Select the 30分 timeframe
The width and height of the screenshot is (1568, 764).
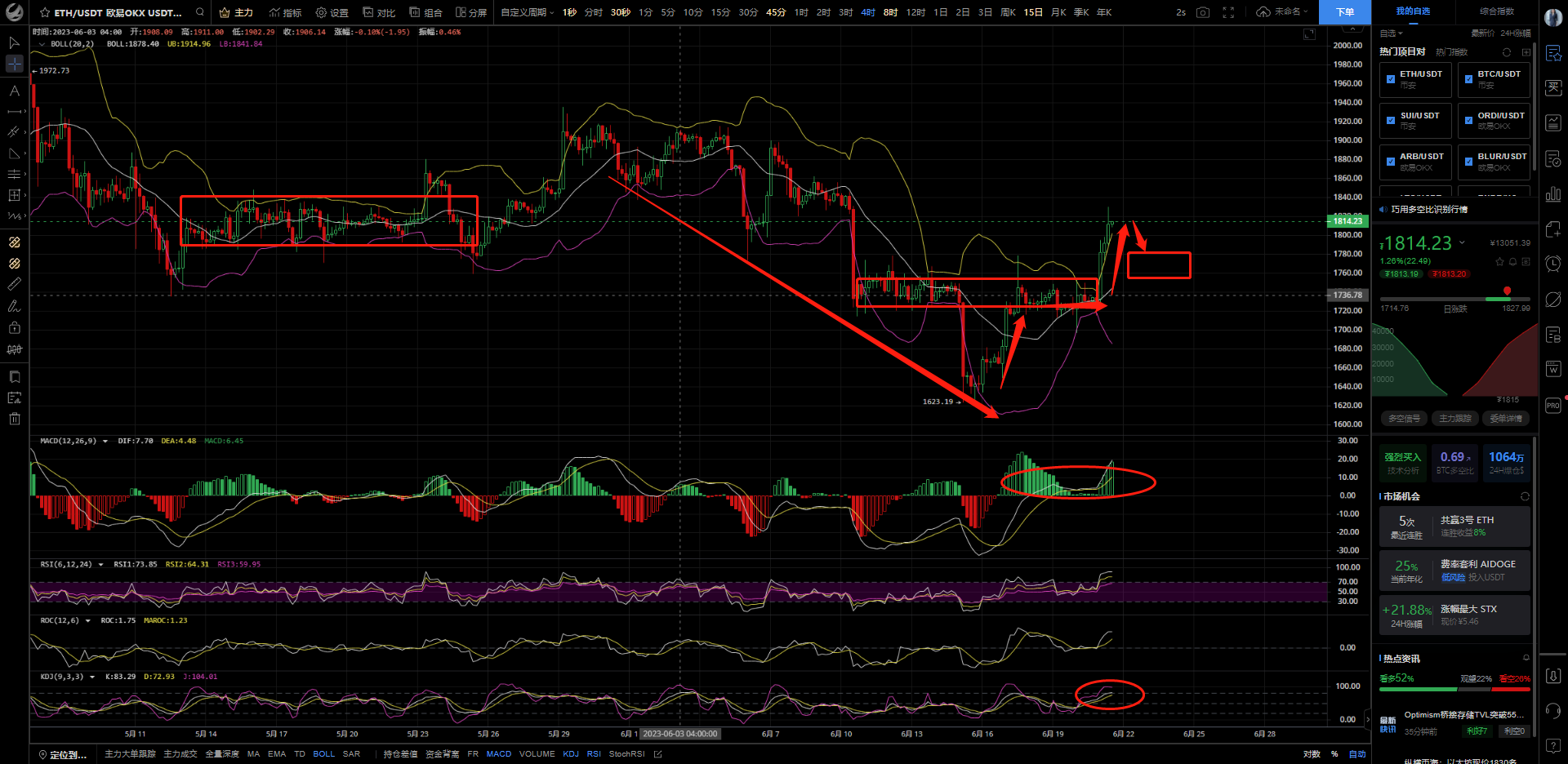tap(748, 12)
